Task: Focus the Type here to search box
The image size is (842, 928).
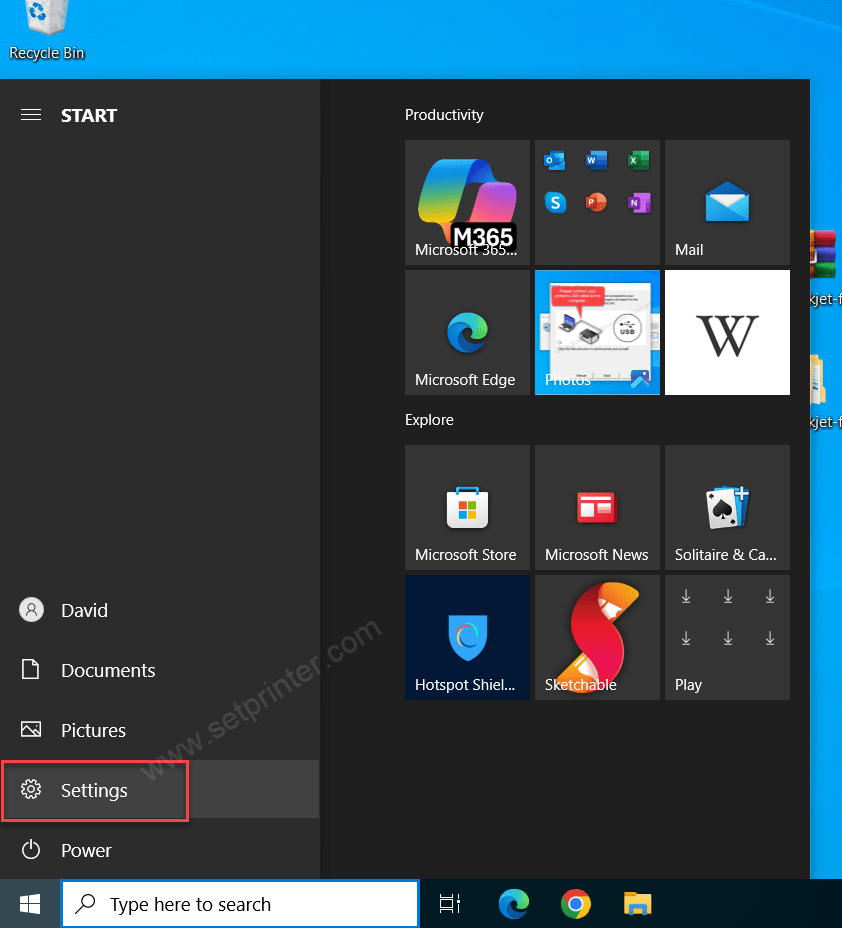Action: pos(240,904)
